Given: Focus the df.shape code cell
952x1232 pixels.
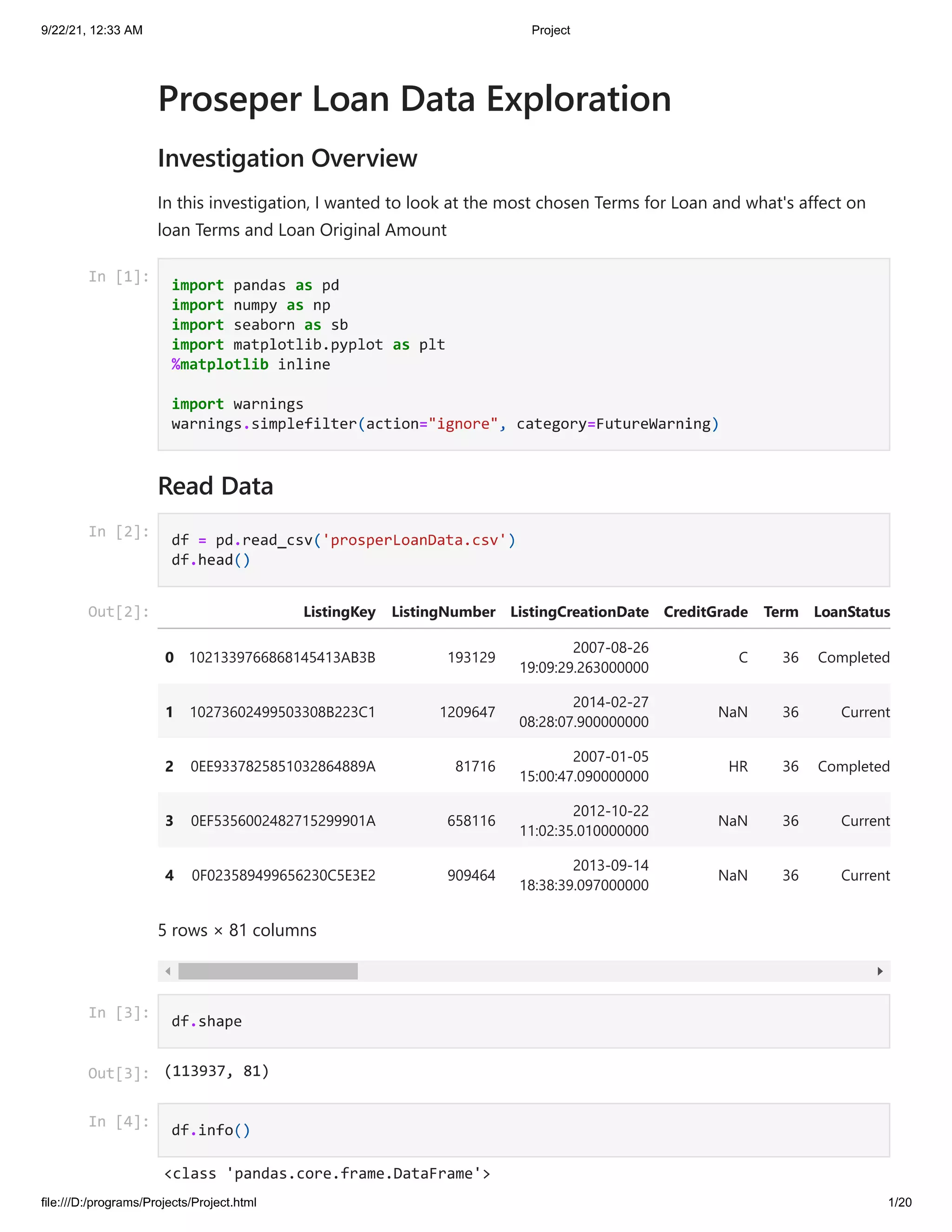Looking at the screenshot, I should pos(523,1021).
